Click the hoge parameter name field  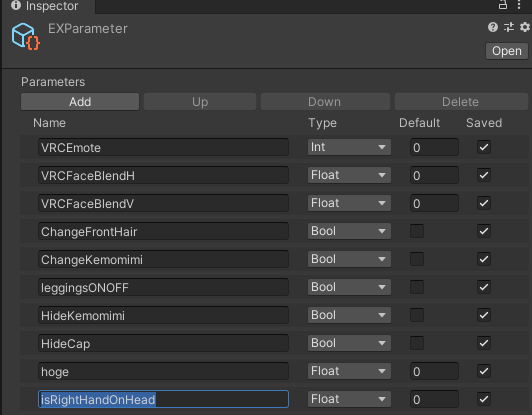[163, 371]
